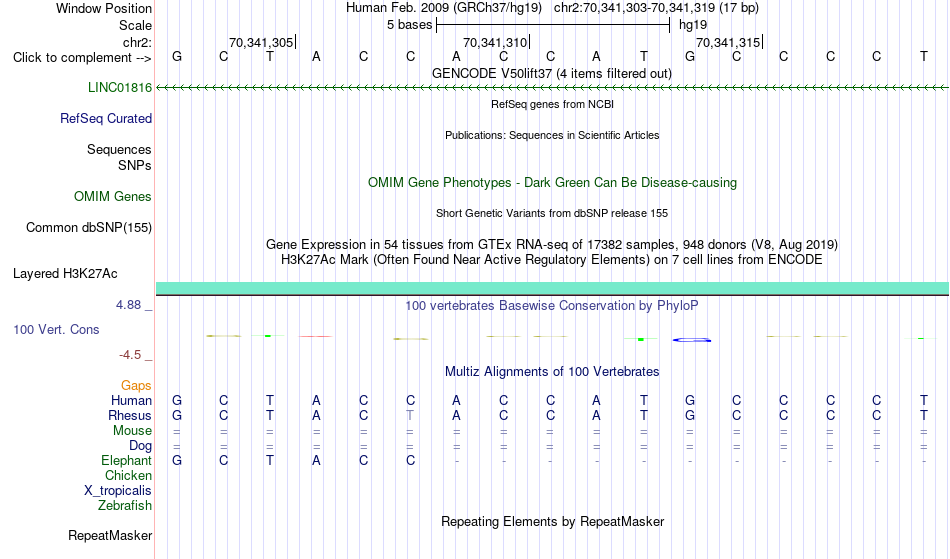Click the 4.88 upper scale value
This screenshot has width=950, height=559.
[128, 305]
